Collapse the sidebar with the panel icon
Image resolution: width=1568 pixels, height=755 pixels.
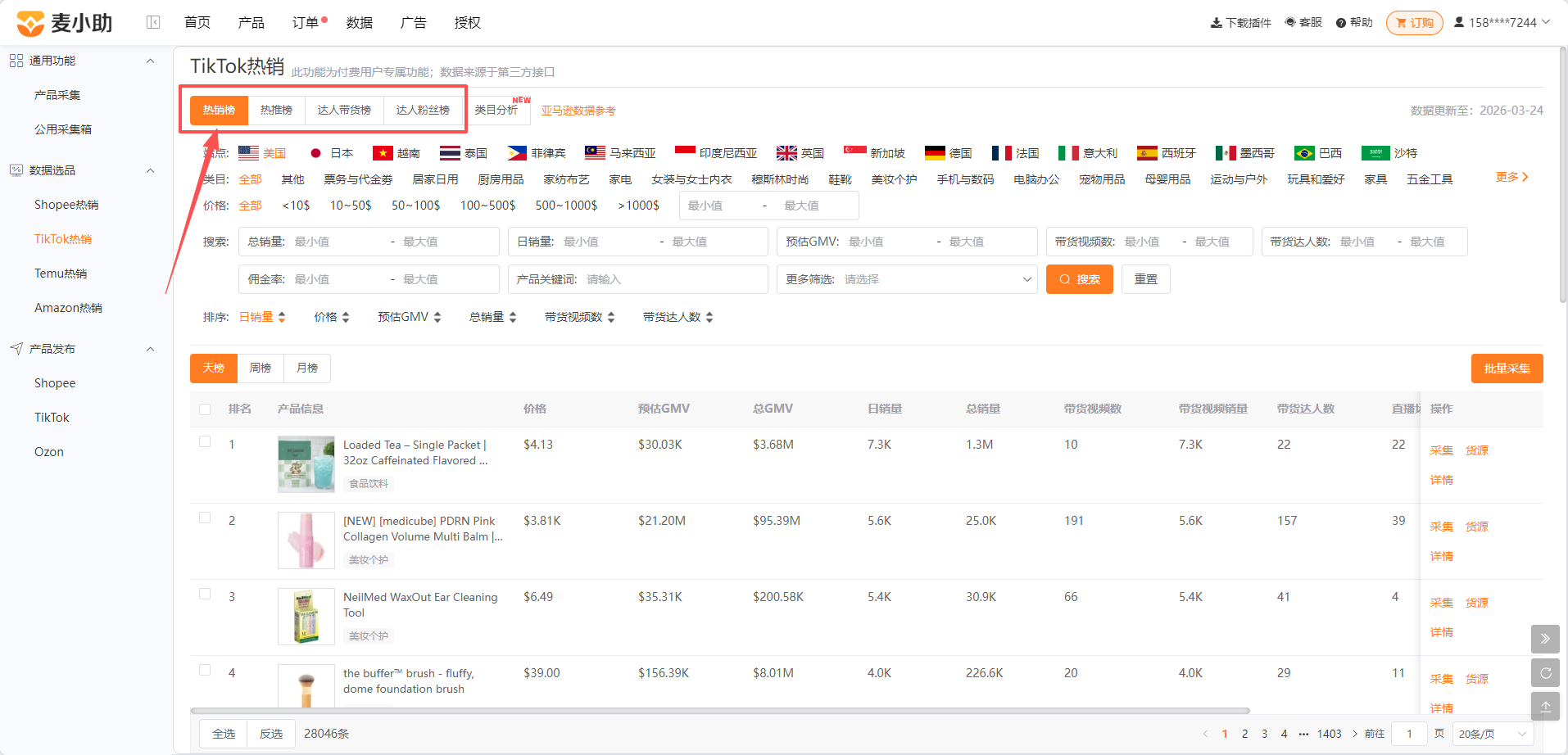[153, 22]
